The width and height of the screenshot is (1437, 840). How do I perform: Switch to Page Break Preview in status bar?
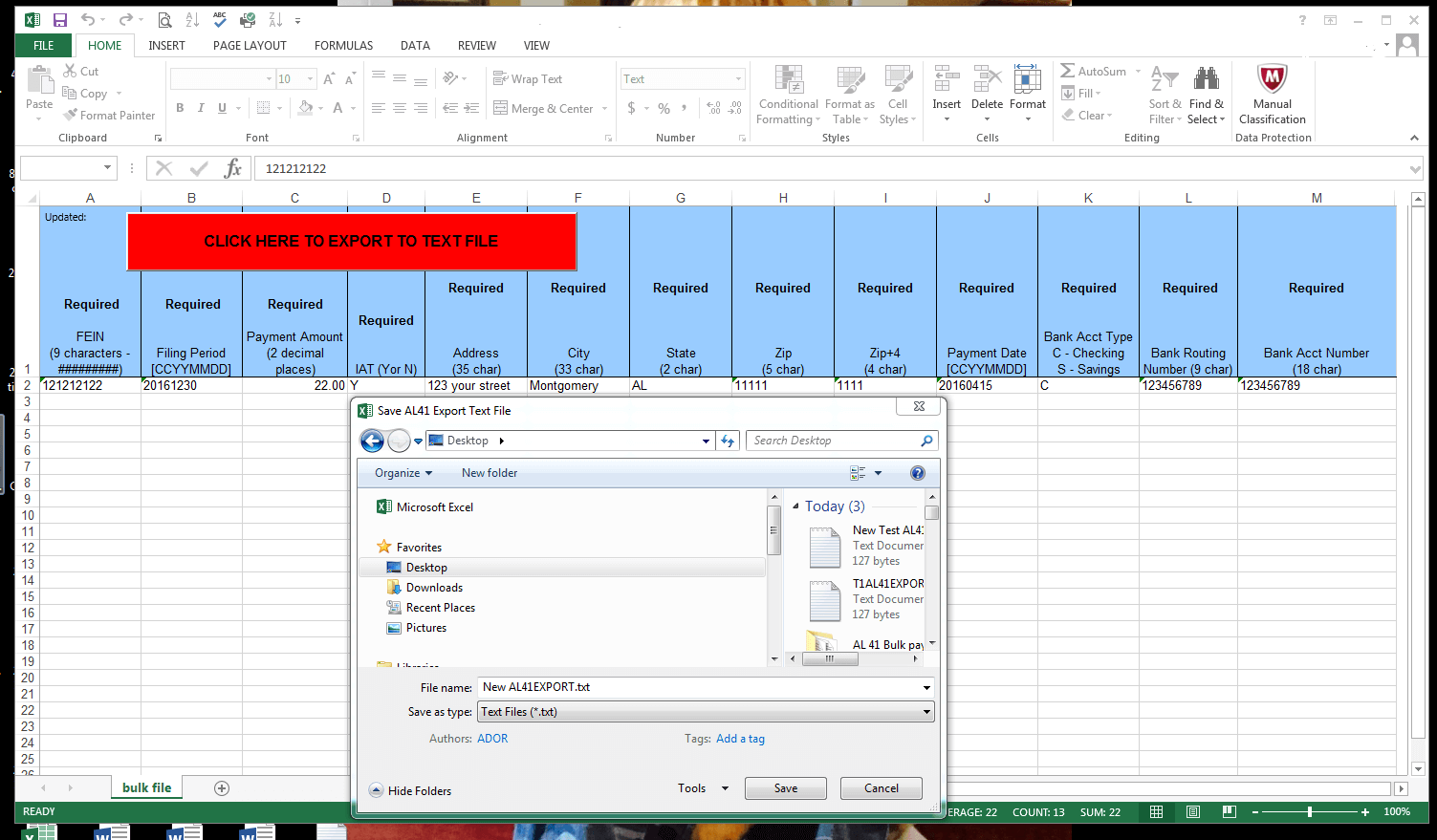click(1230, 812)
